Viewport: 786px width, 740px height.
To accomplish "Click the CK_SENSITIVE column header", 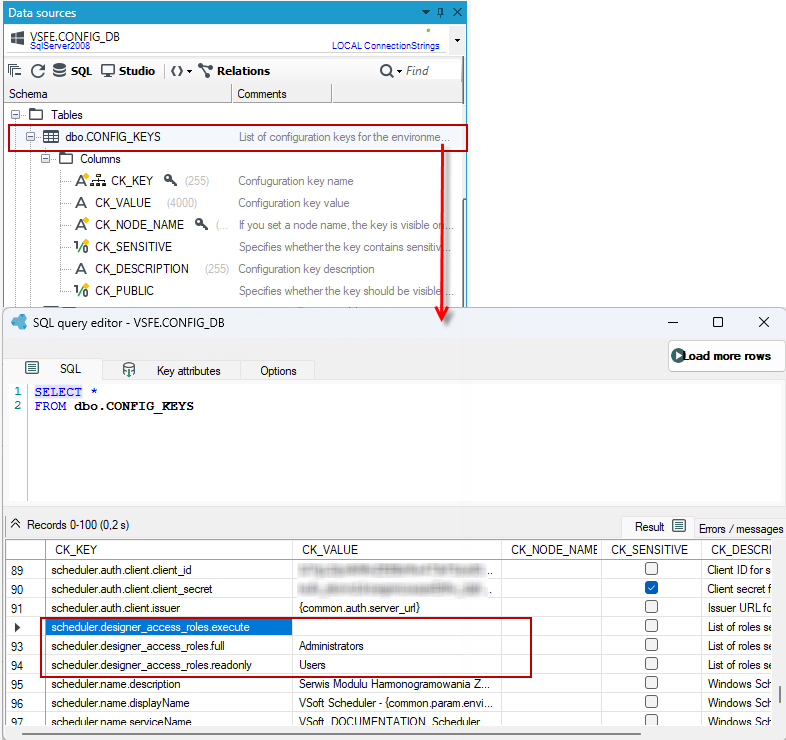I will tap(651, 550).
